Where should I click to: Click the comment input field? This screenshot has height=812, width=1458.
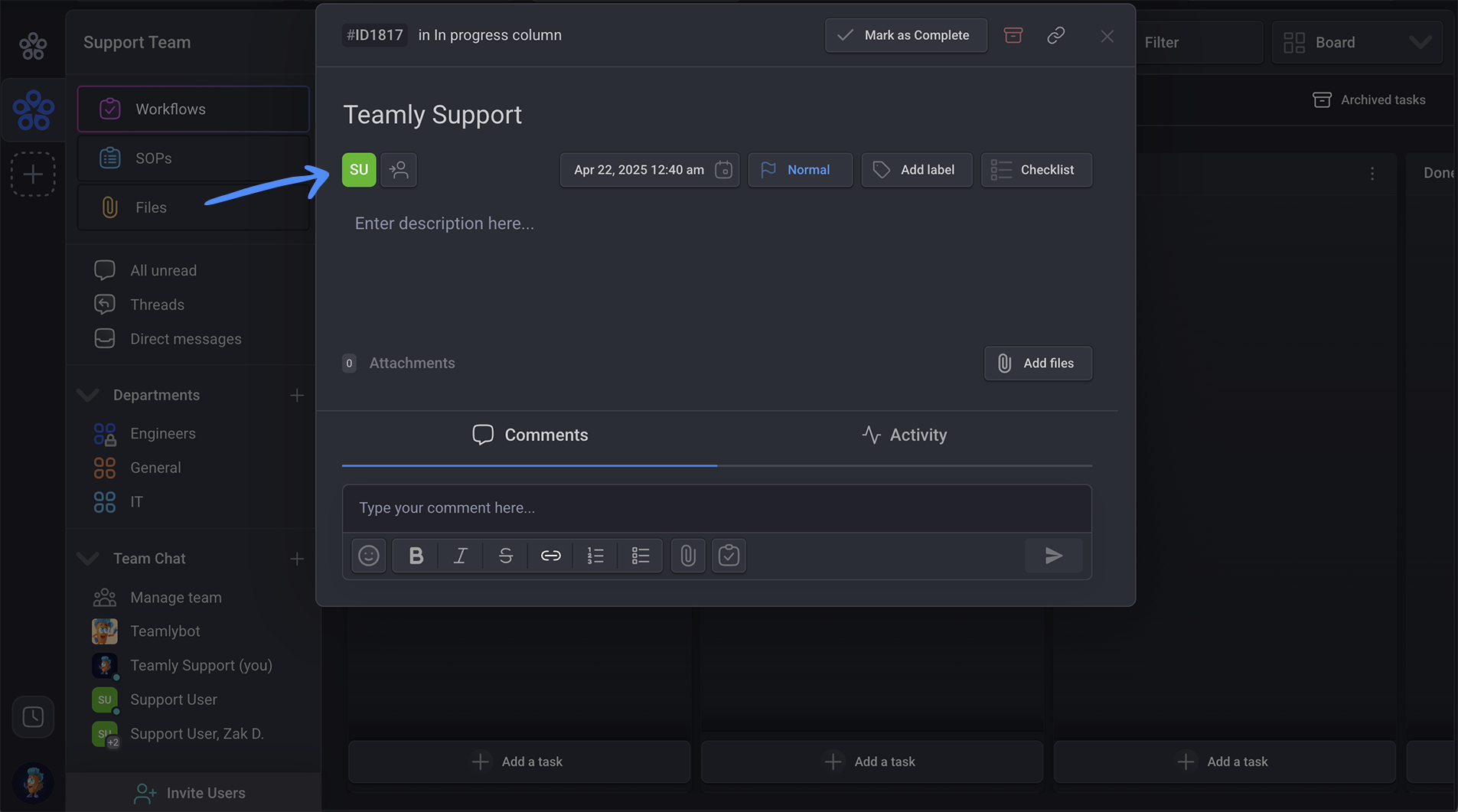click(716, 508)
